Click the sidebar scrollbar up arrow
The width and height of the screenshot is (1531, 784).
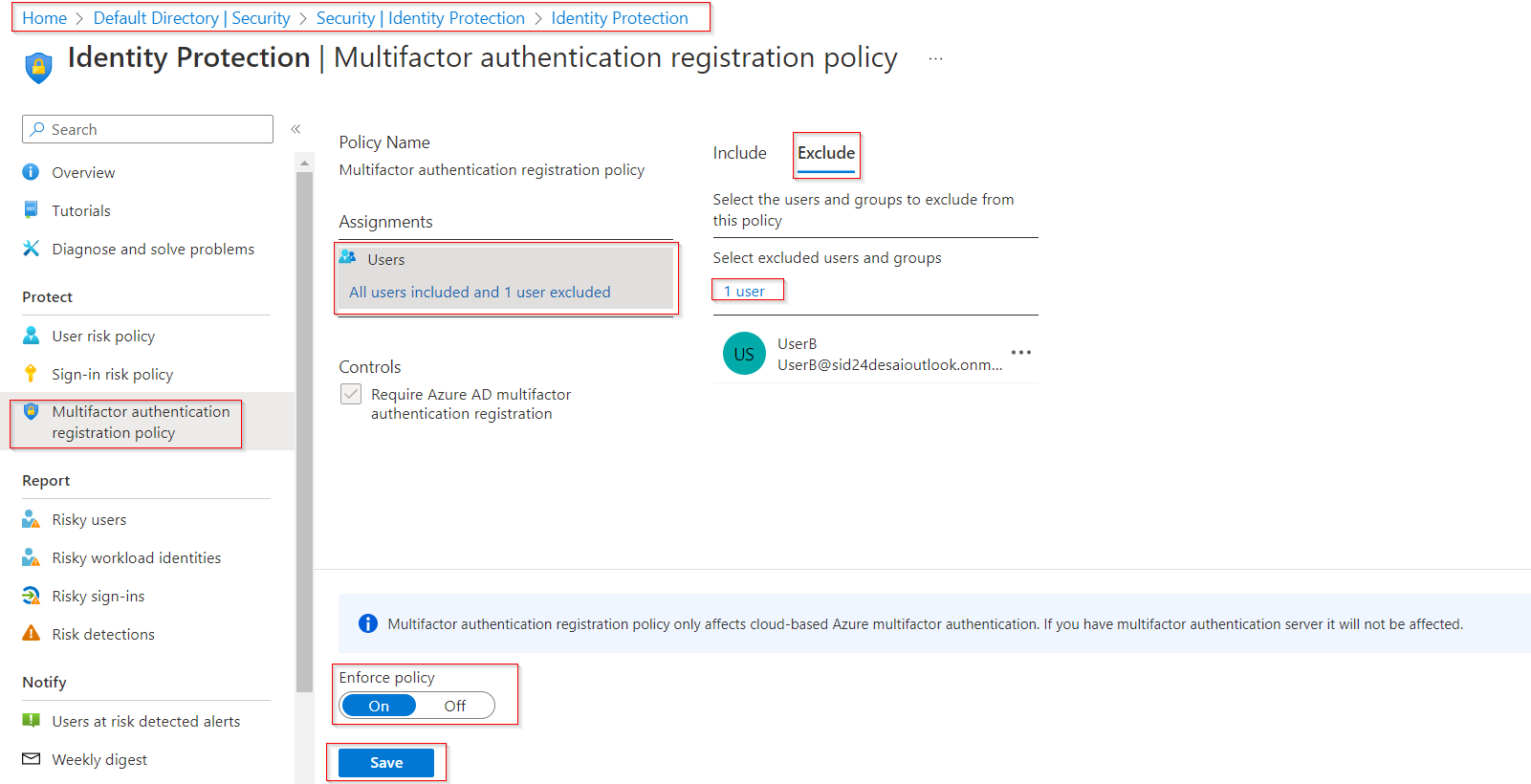coord(304,163)
